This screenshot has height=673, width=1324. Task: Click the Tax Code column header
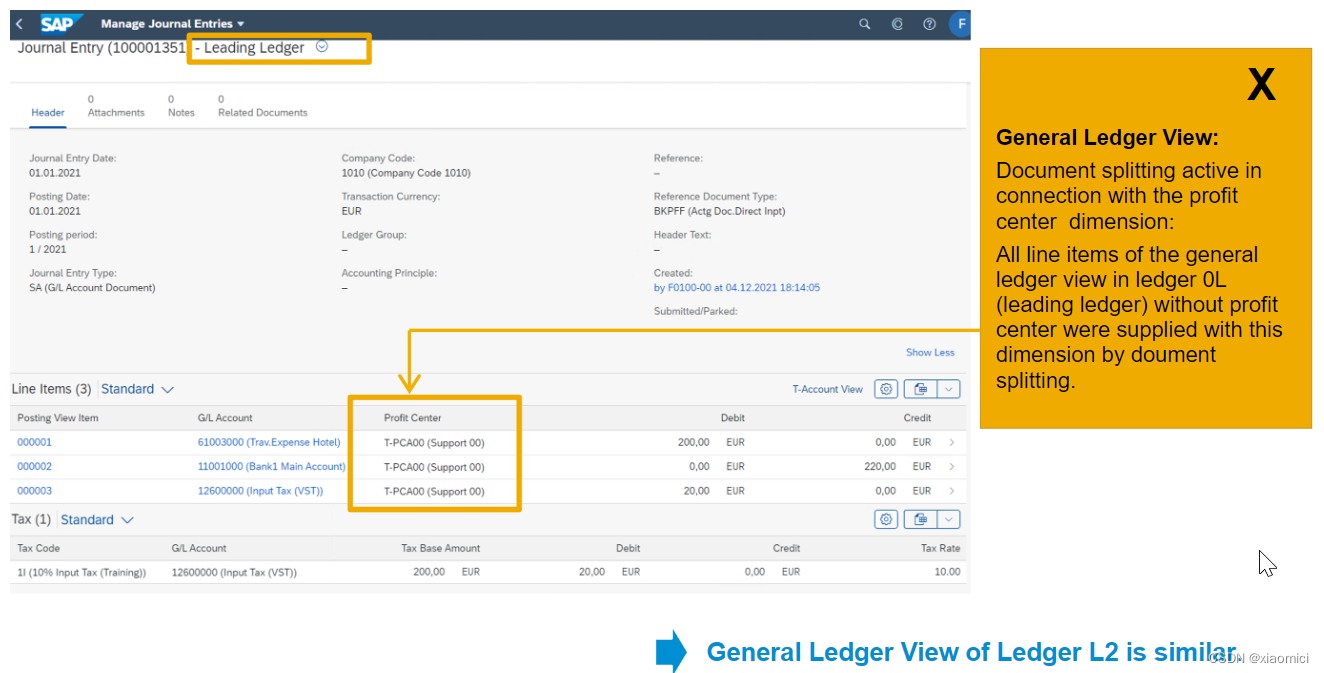pos(39,548)
